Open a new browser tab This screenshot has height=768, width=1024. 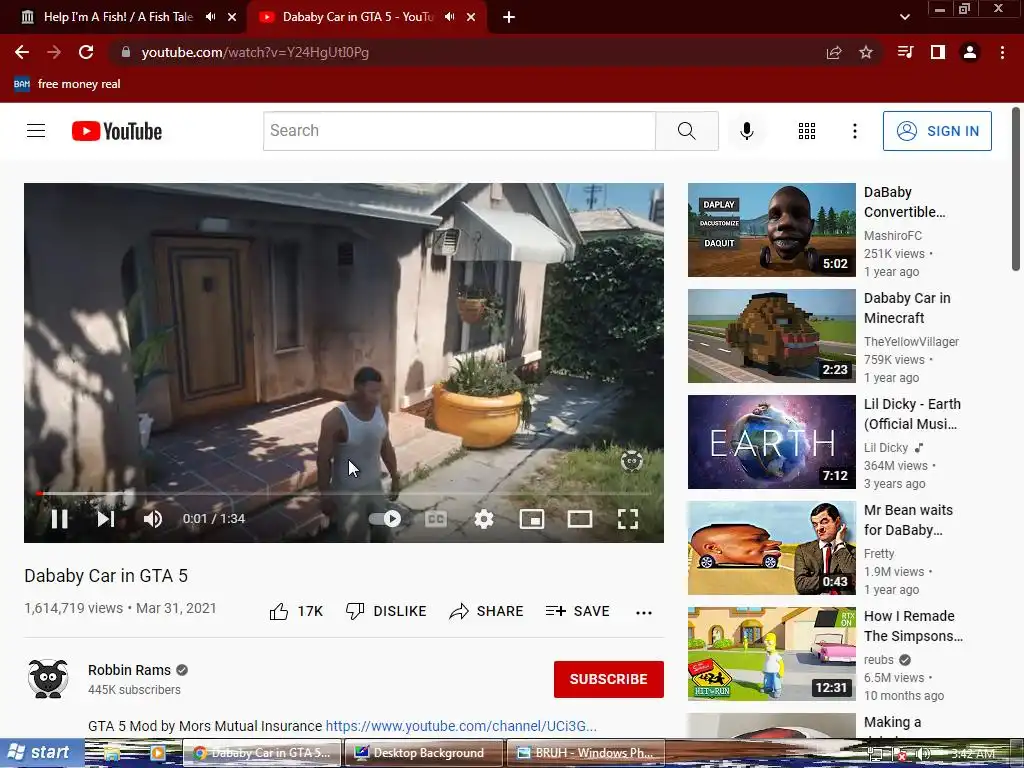(509, 17)
